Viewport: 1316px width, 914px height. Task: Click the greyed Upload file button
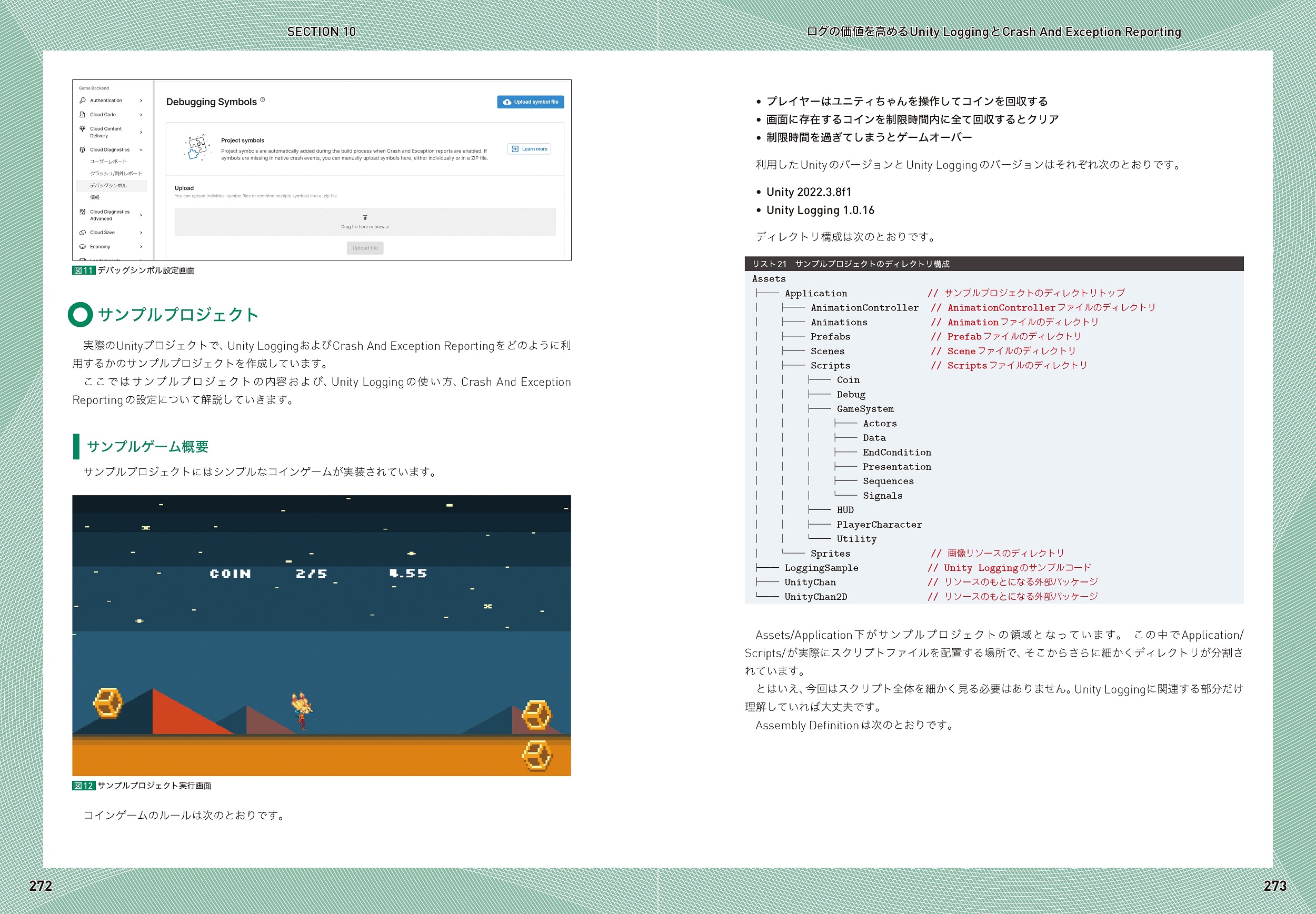365,248
